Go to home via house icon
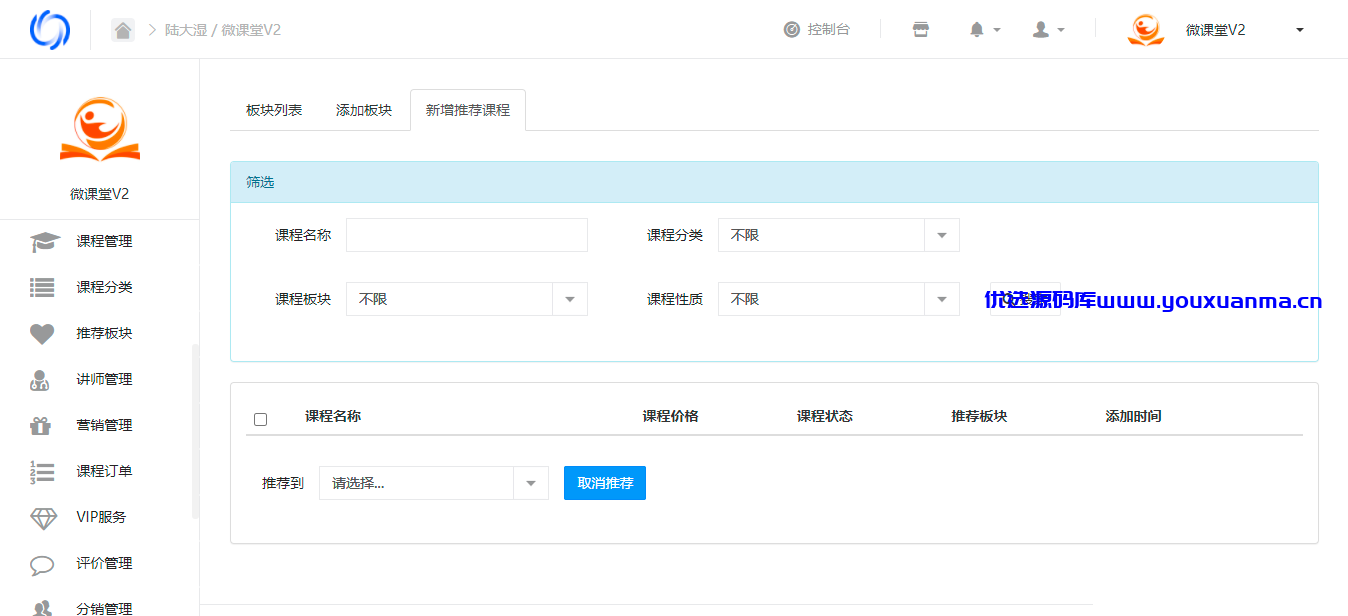This screenshot has height=616, width=1348. (123, 30)
